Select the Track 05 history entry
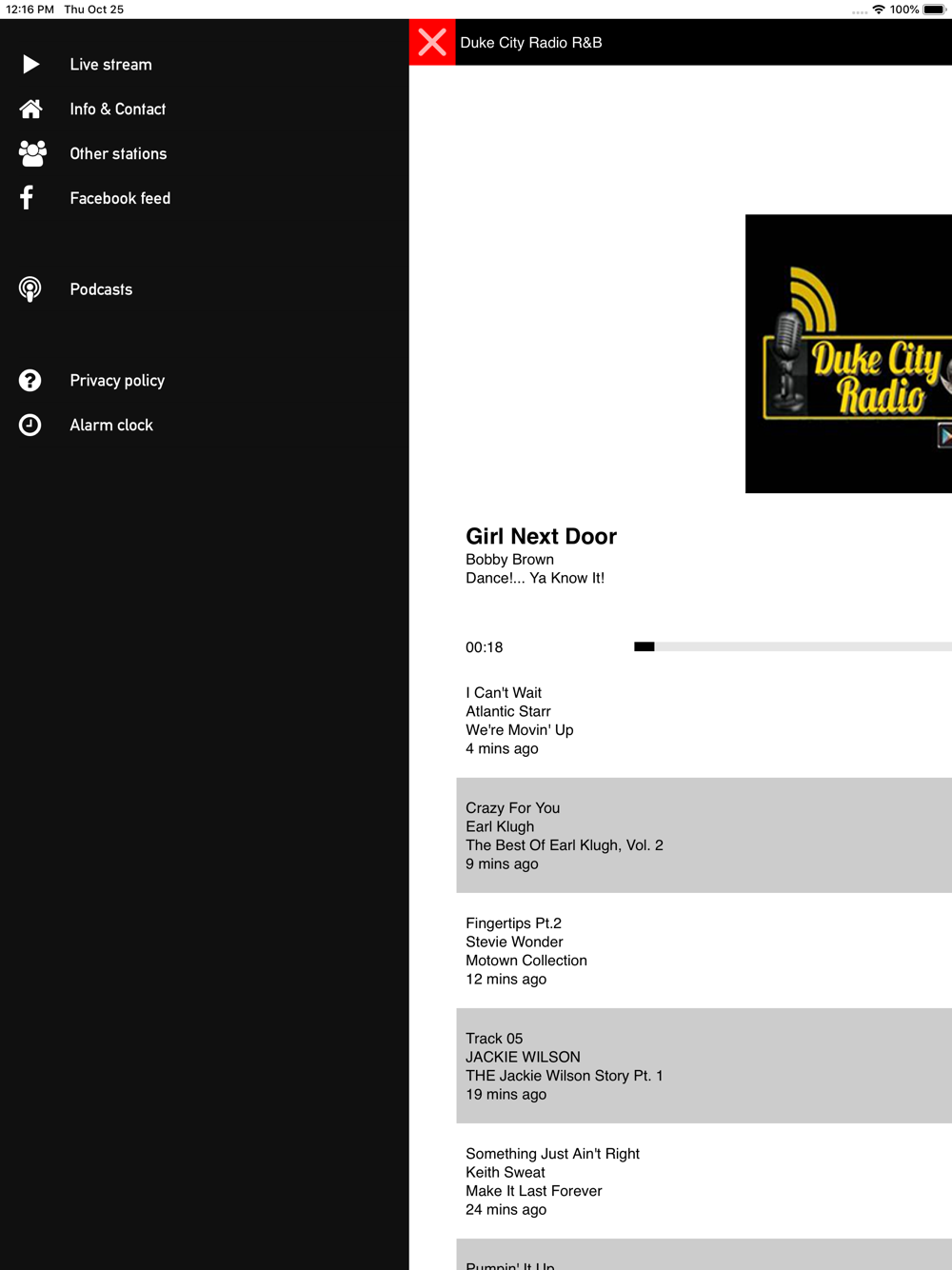The height and width of the screenshot is (1270, 952). (x=704, y=1066)
